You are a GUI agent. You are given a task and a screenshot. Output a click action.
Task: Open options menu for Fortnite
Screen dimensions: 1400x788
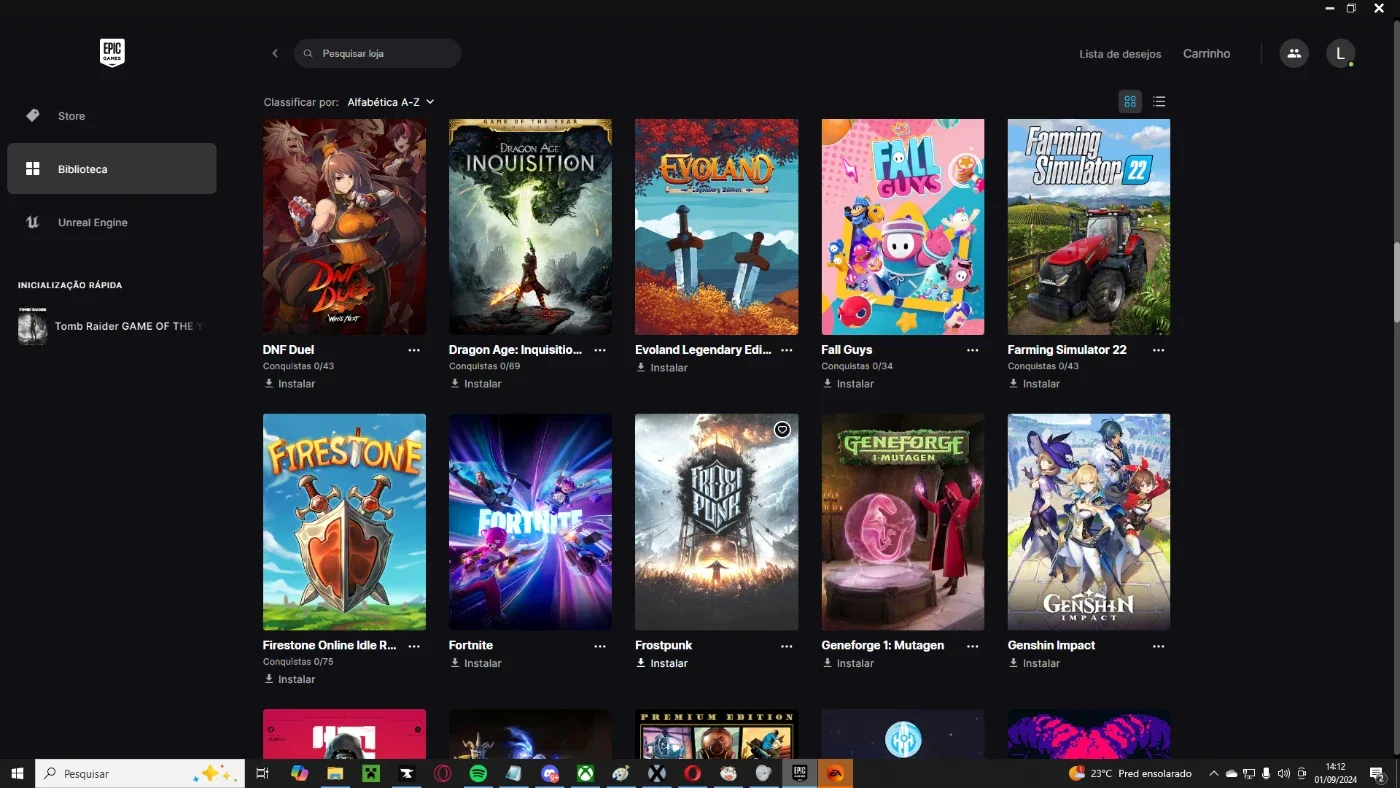[x=600, y=646]
